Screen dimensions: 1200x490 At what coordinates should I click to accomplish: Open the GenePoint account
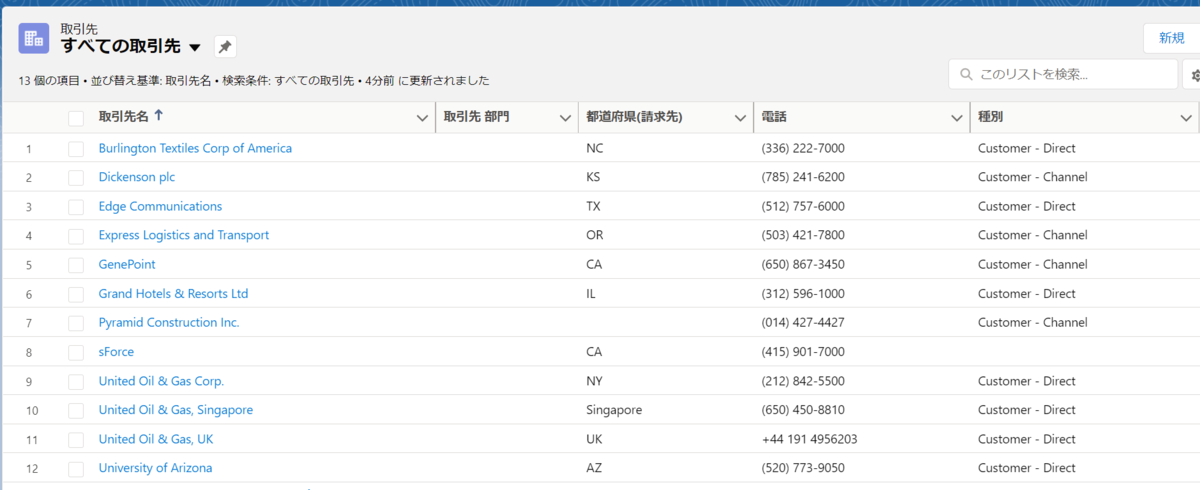127,264
